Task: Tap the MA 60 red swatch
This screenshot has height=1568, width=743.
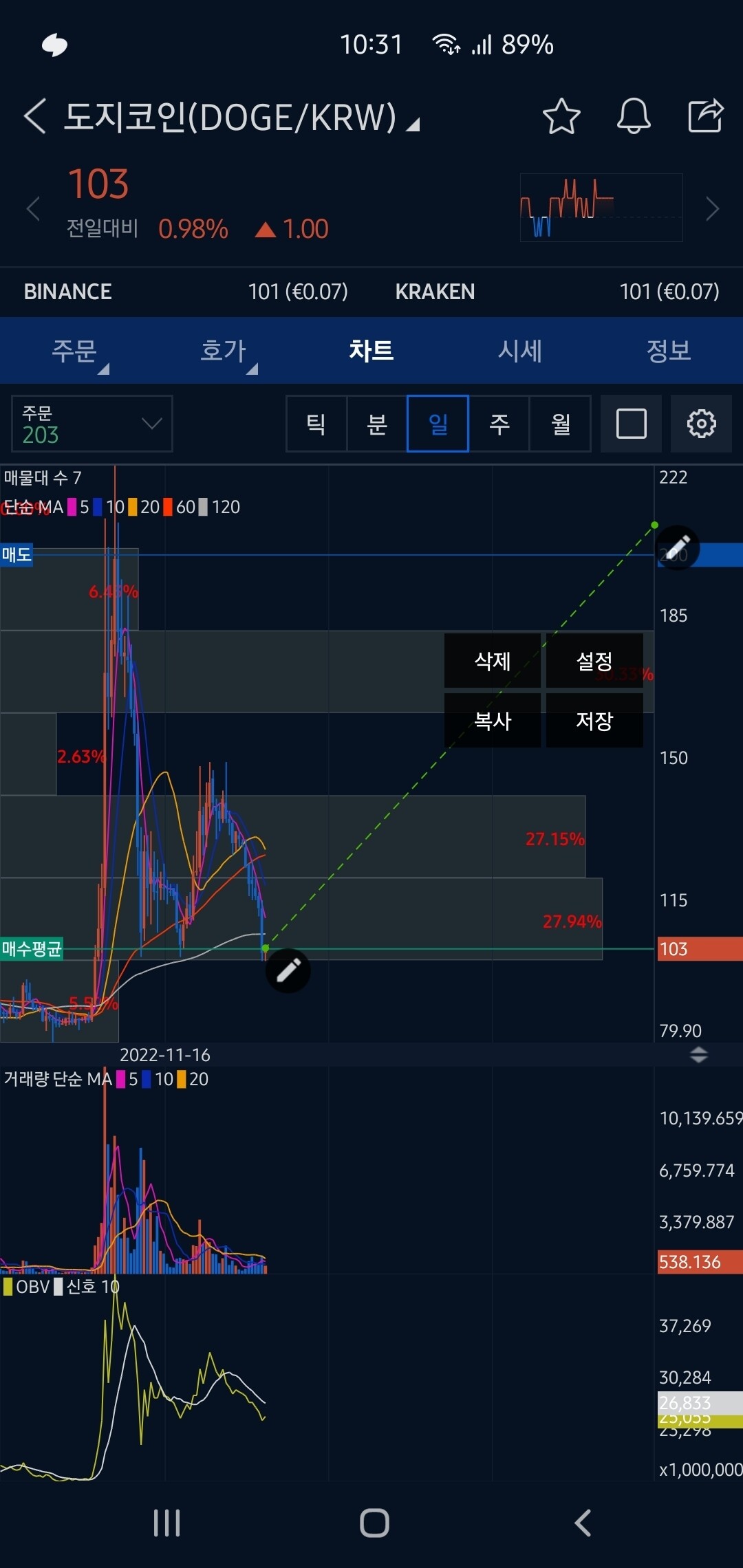Action: tap(167, 508)
